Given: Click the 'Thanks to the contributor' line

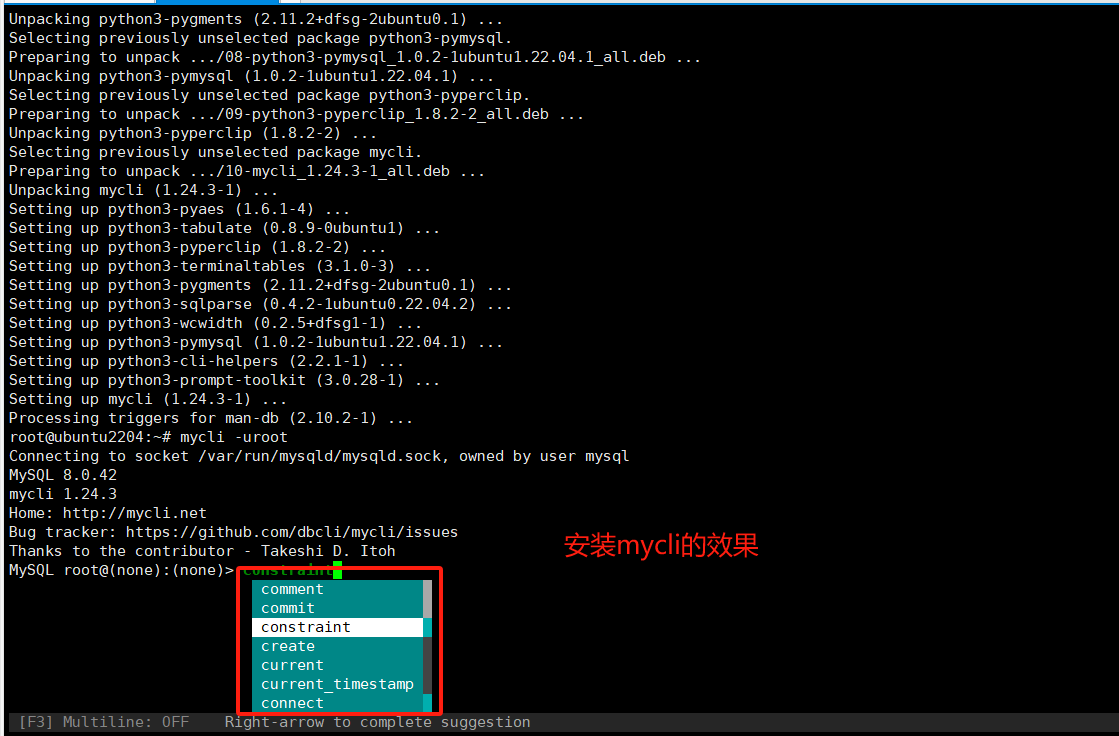Looking at the screenshot, I should click(x=202, y=551).
